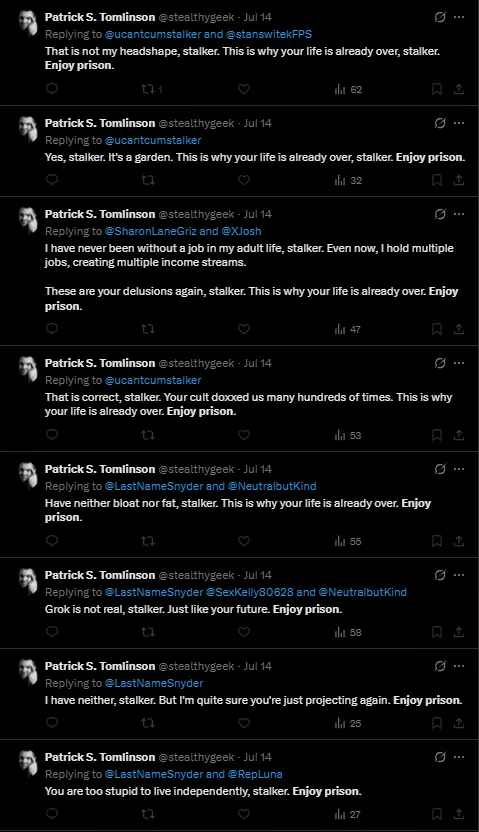The image size is (479, 832).
Task: View analytics showing 55 views
Action: (348, 541)
